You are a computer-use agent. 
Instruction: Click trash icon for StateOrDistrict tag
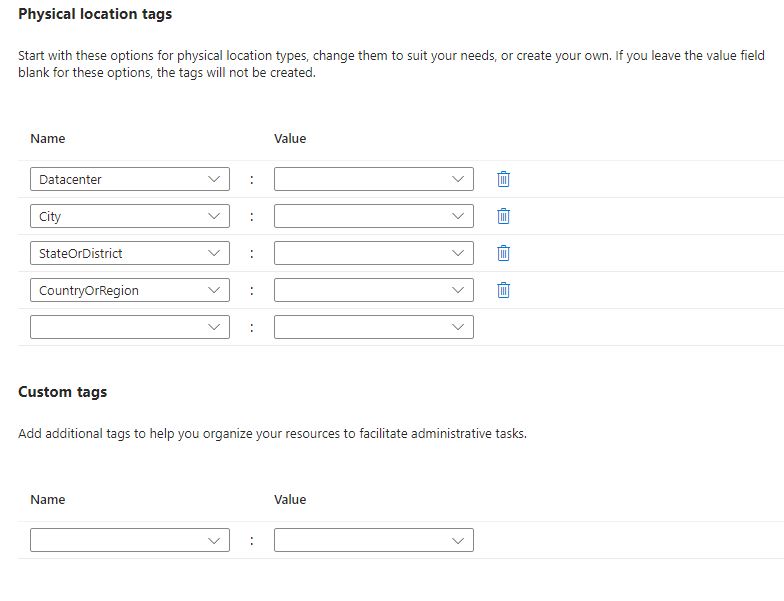point(503,253)
